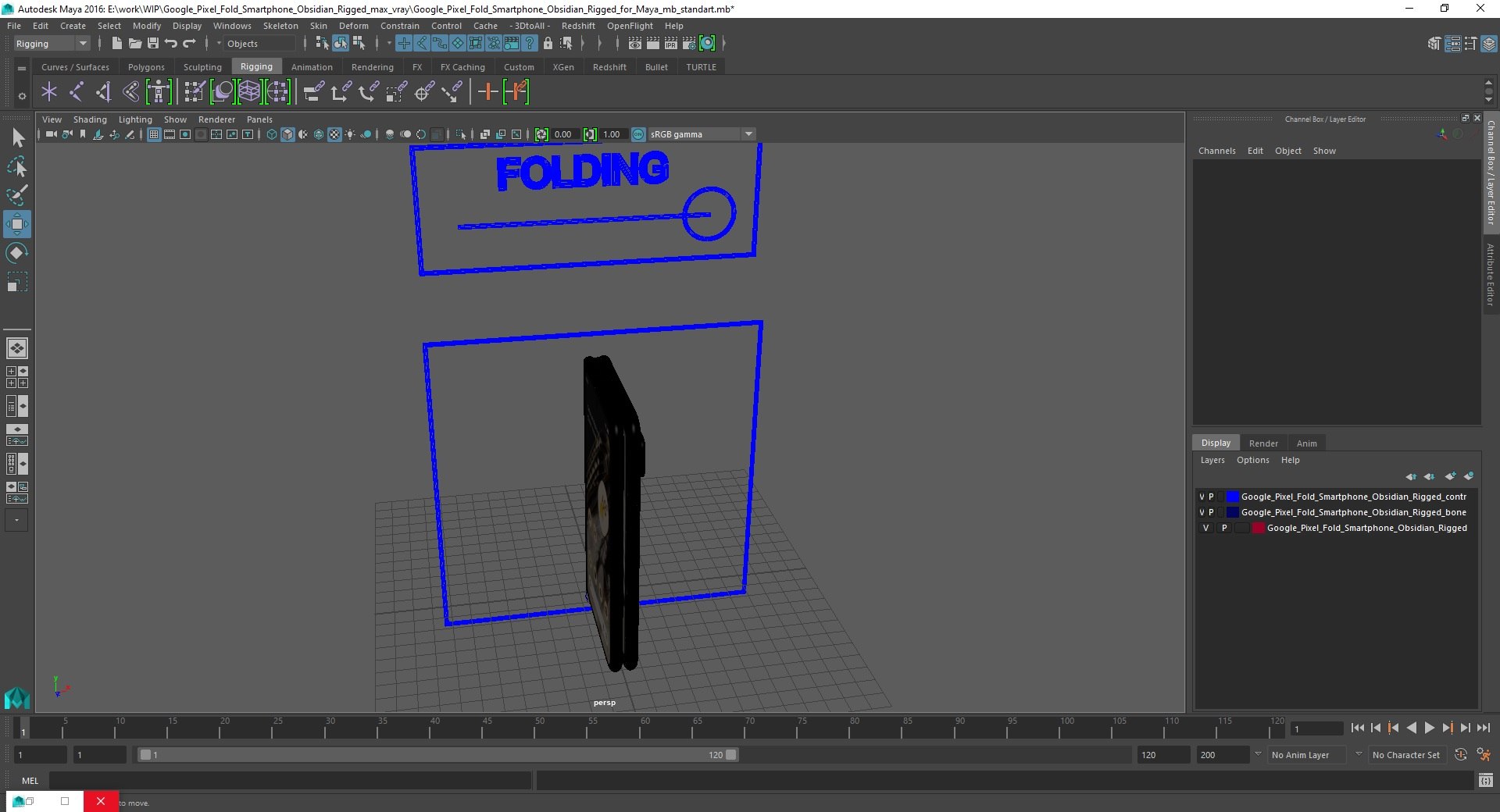Screen dimensions: 1500x812
Task: Click the blue color swatch of Rigged_contr layer
Action: 1233,497
